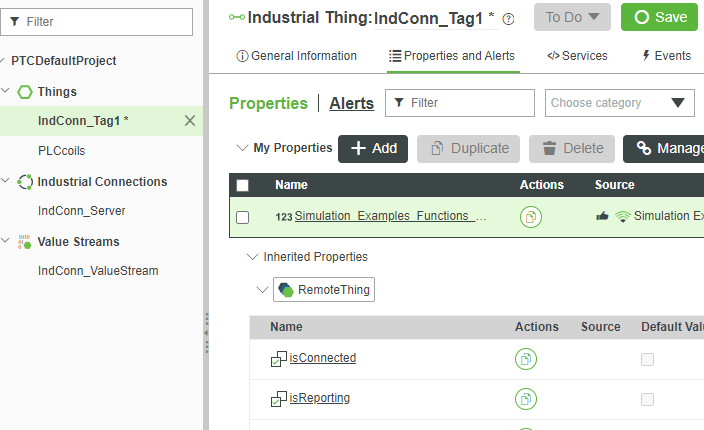Click the thumbs-up source status icon

point(602,217)
